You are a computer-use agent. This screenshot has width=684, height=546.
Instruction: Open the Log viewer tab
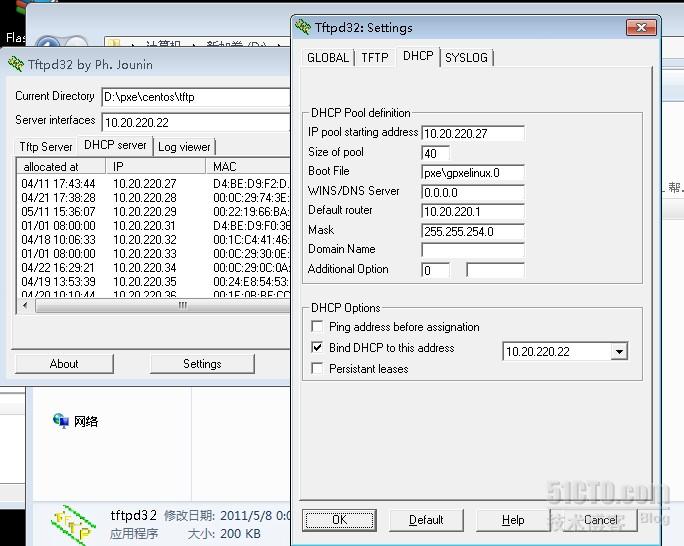pos(184,147)
